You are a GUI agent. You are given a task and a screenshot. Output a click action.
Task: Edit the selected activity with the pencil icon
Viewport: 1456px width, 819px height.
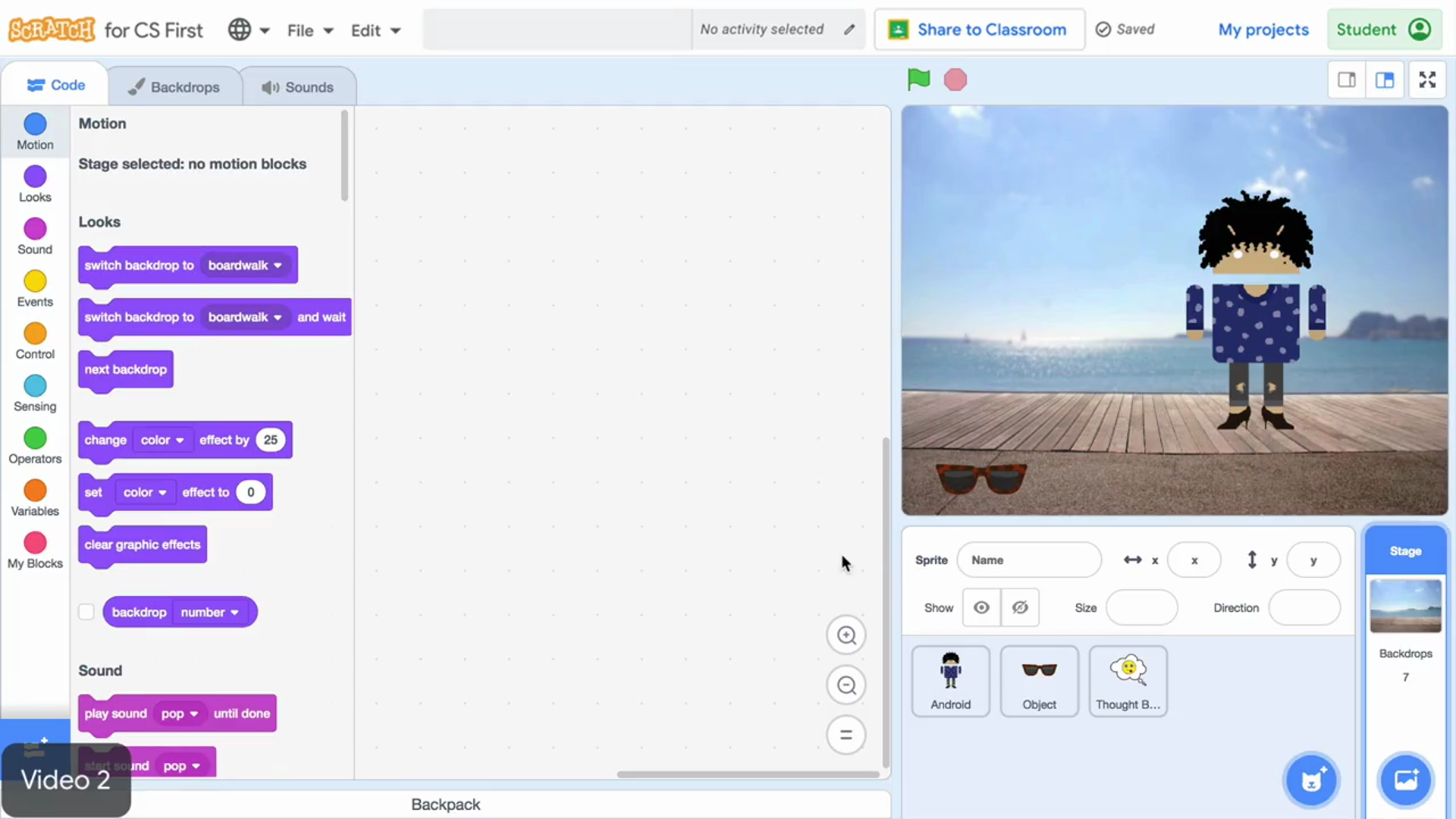849,30
